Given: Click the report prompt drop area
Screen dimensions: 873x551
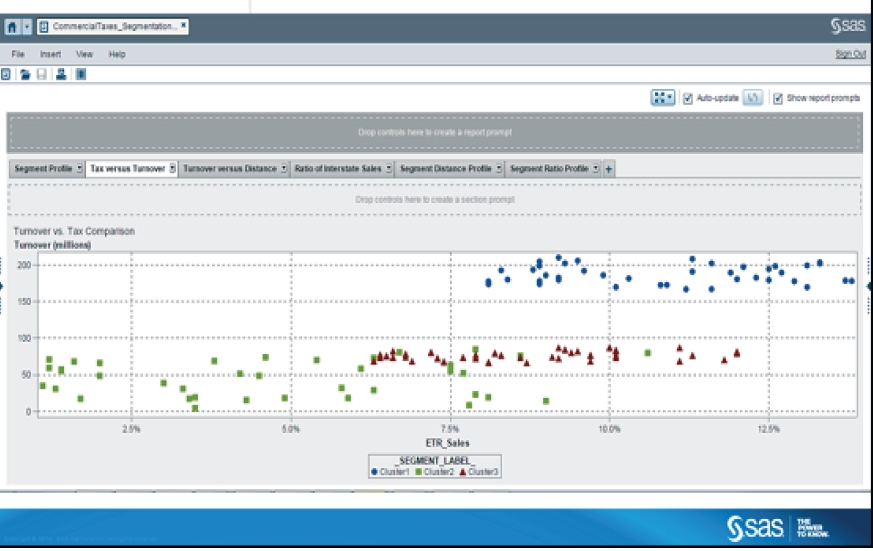Looking at the screenshot, I should pos(435,132).
